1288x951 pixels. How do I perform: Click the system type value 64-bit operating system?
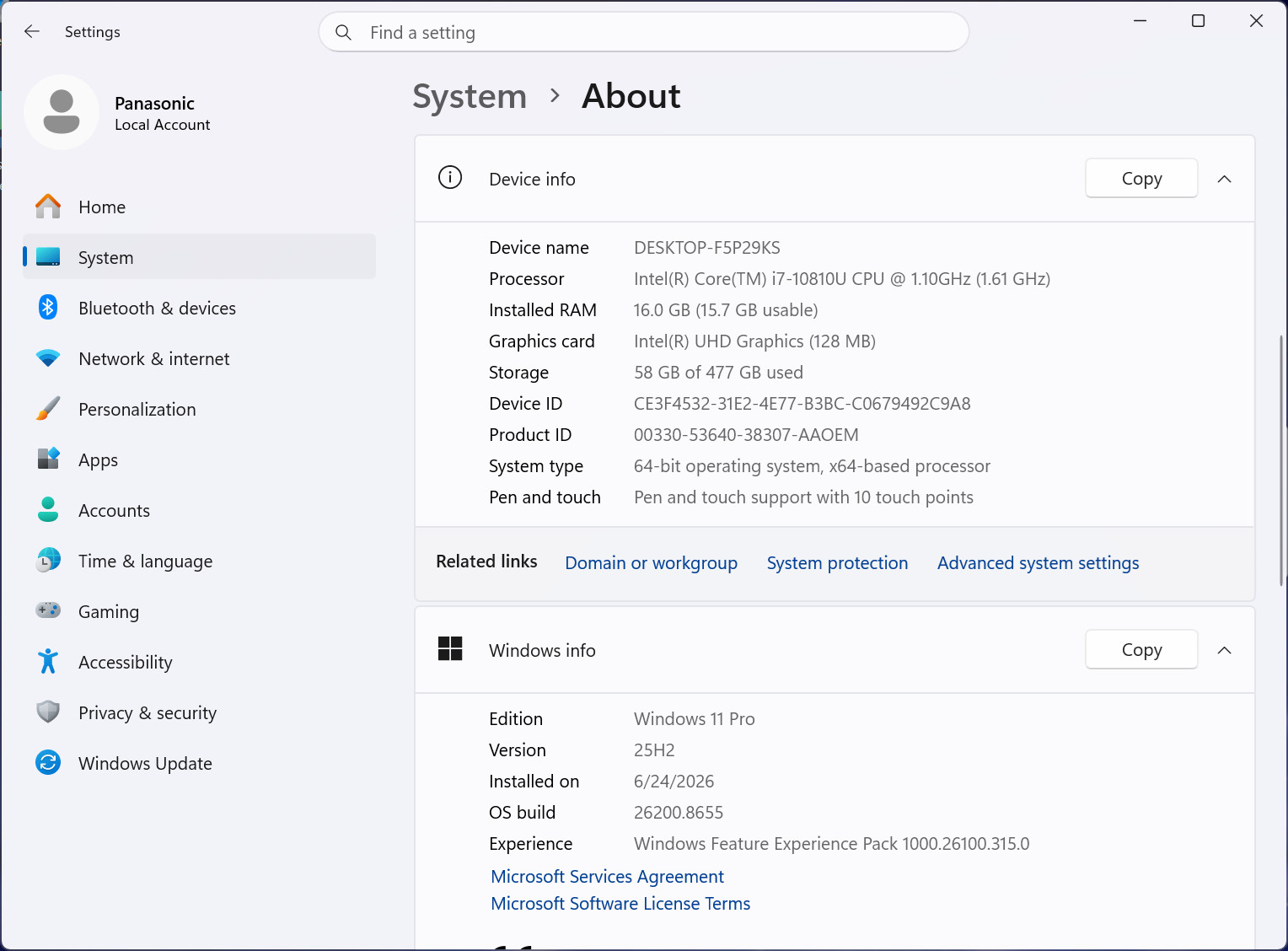tap(812, 465)
